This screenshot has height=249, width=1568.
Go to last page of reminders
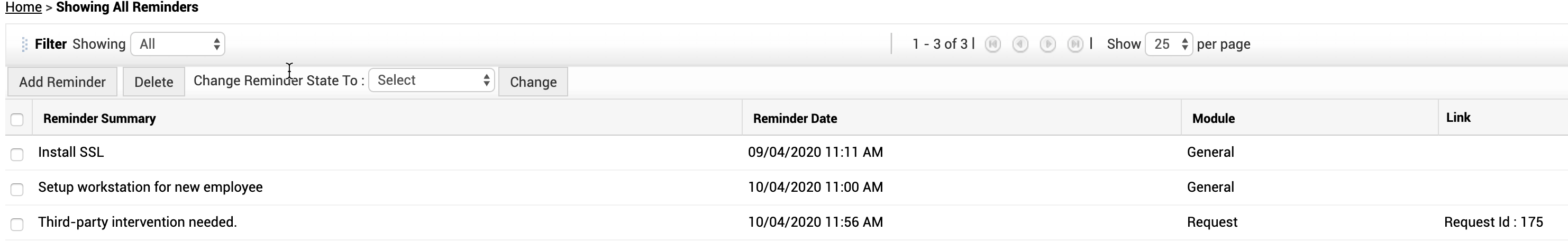[x=1075, y=44]
